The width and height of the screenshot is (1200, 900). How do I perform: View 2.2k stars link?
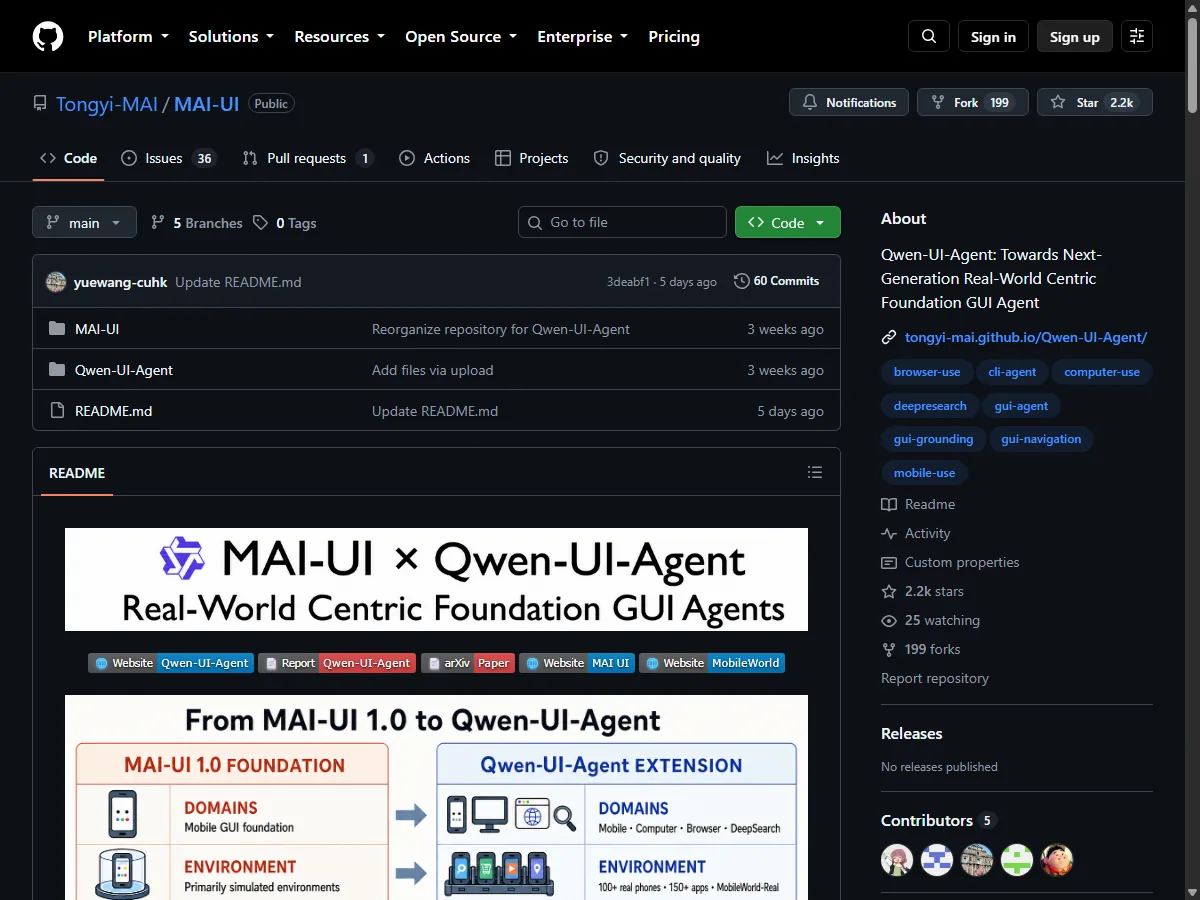(923, 591)
